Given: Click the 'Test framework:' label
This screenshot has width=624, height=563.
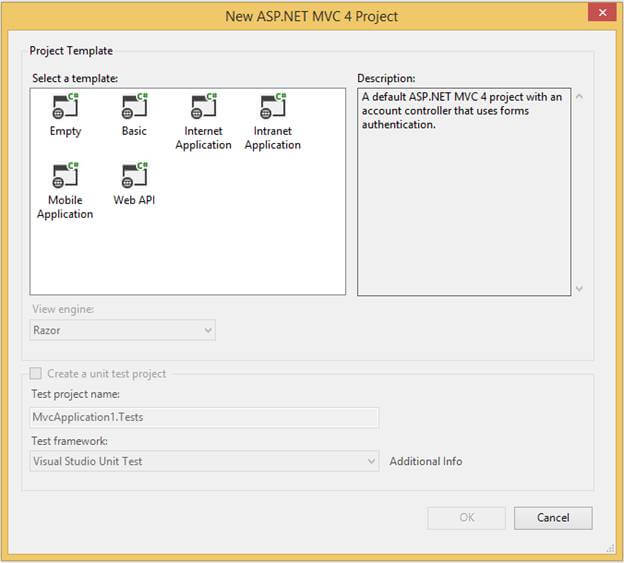Looking at the screenshot, I should (70, 441).
